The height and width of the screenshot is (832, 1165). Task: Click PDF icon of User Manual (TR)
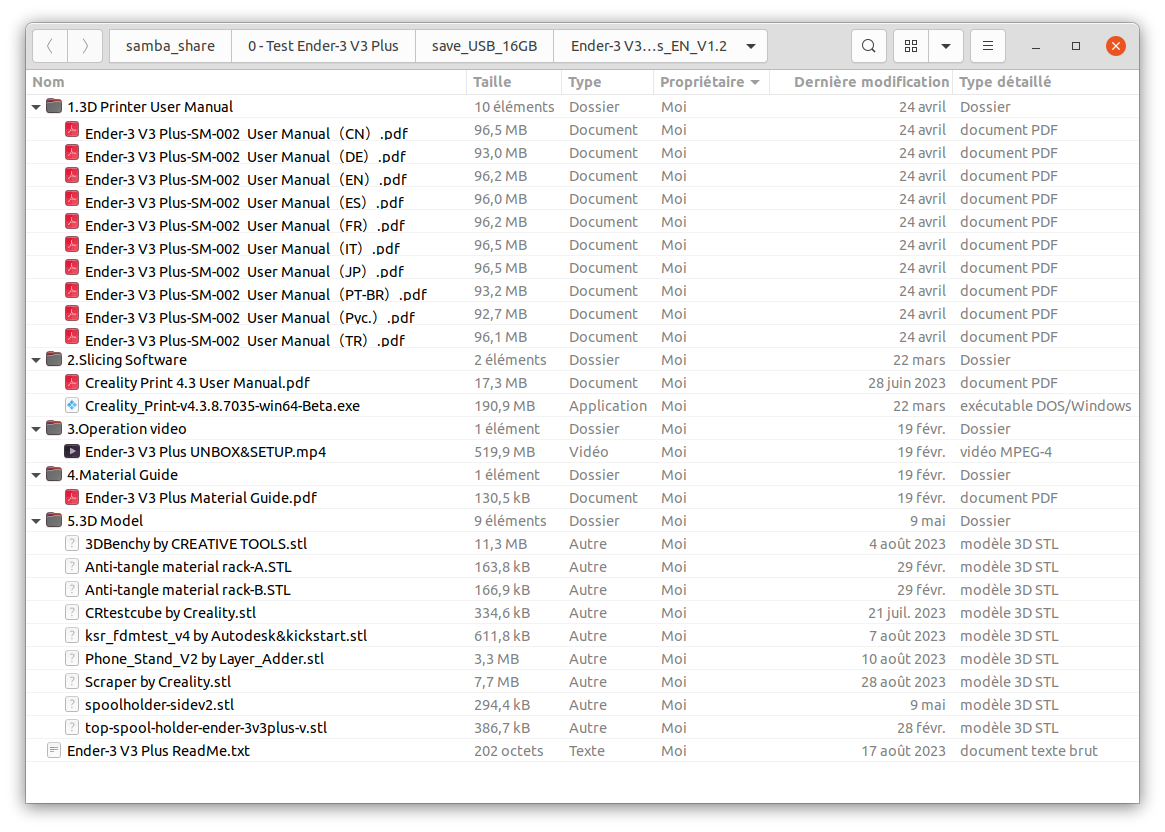pyautogui.click(x=71, y=337)
